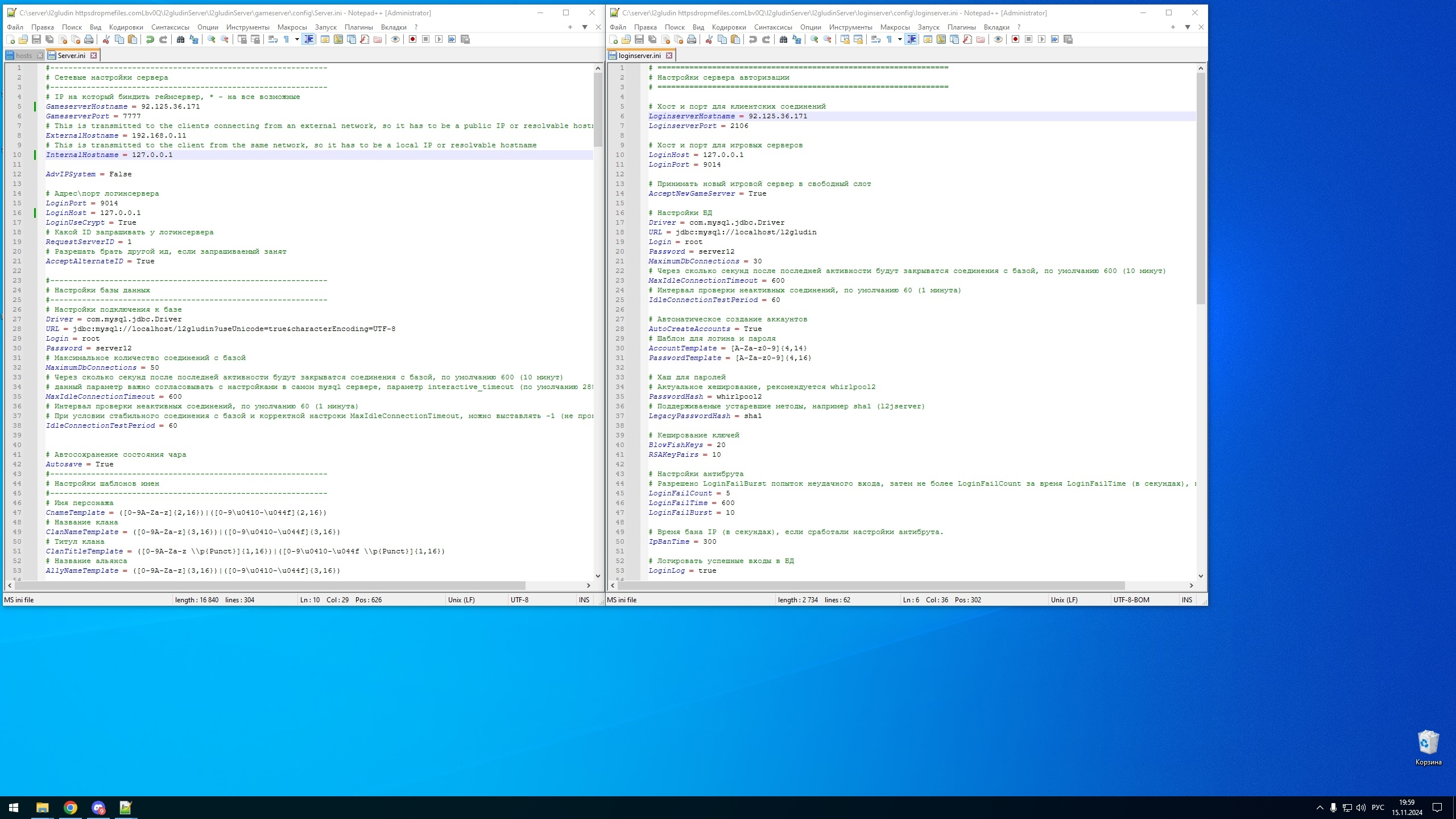This screenshot has height=819, width=1456.
Task: Click Save Macro icon in loginserver.ini window
Action: tap(1068, 39)
